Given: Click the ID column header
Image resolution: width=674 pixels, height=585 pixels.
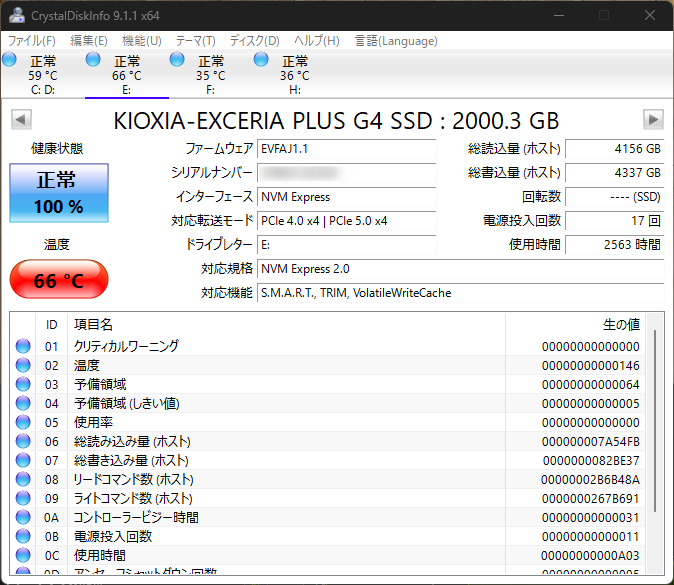Looking at the screenshot, I should point(52,325).
